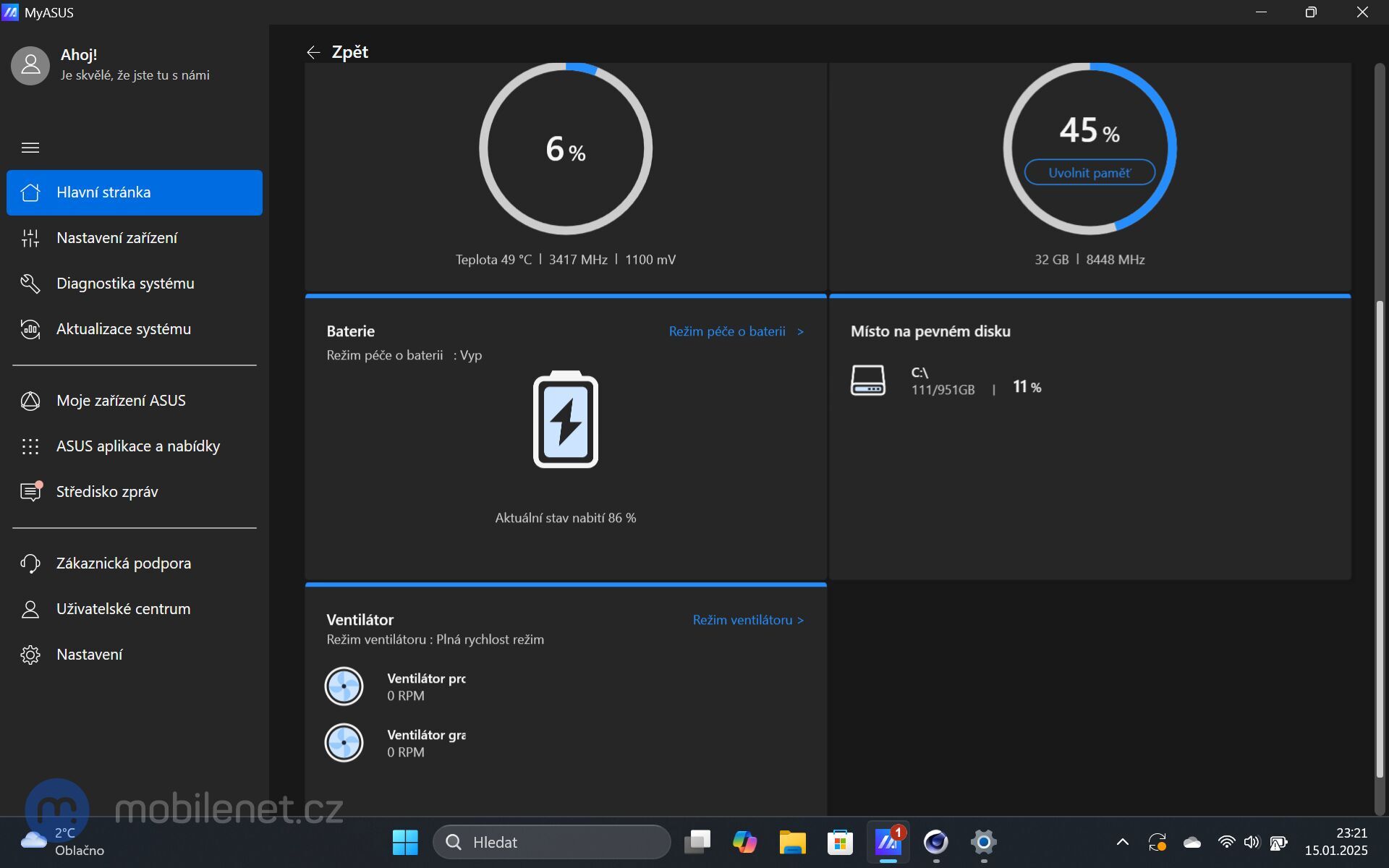Click the Zákaznická podpora headset icon

point(30,563)
